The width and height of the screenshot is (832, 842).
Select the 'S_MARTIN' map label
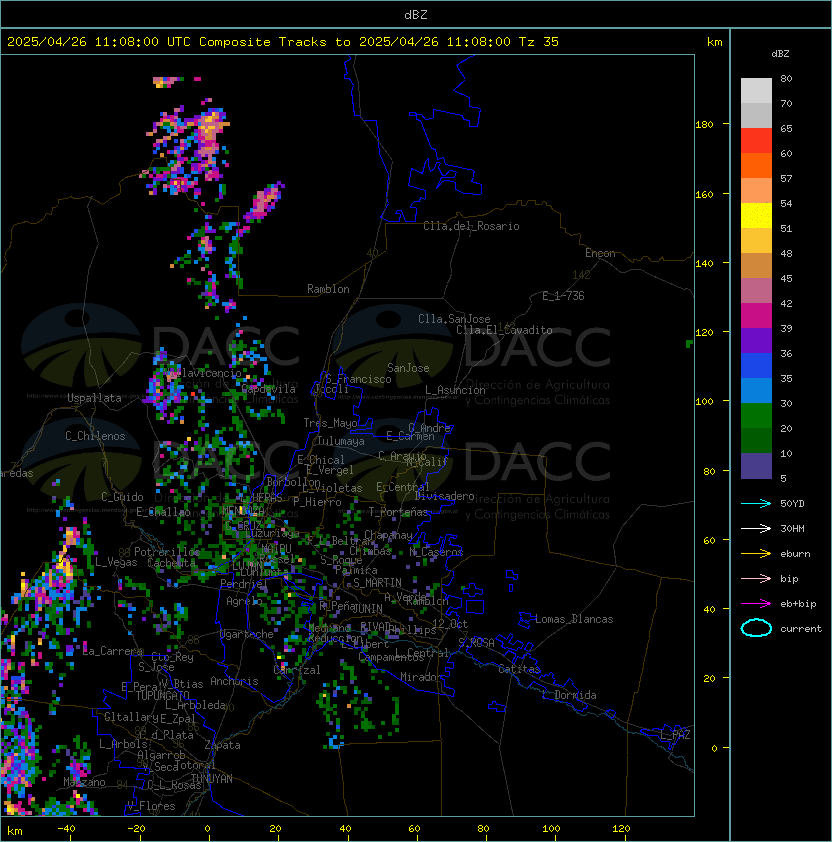[x=377, y=583]
